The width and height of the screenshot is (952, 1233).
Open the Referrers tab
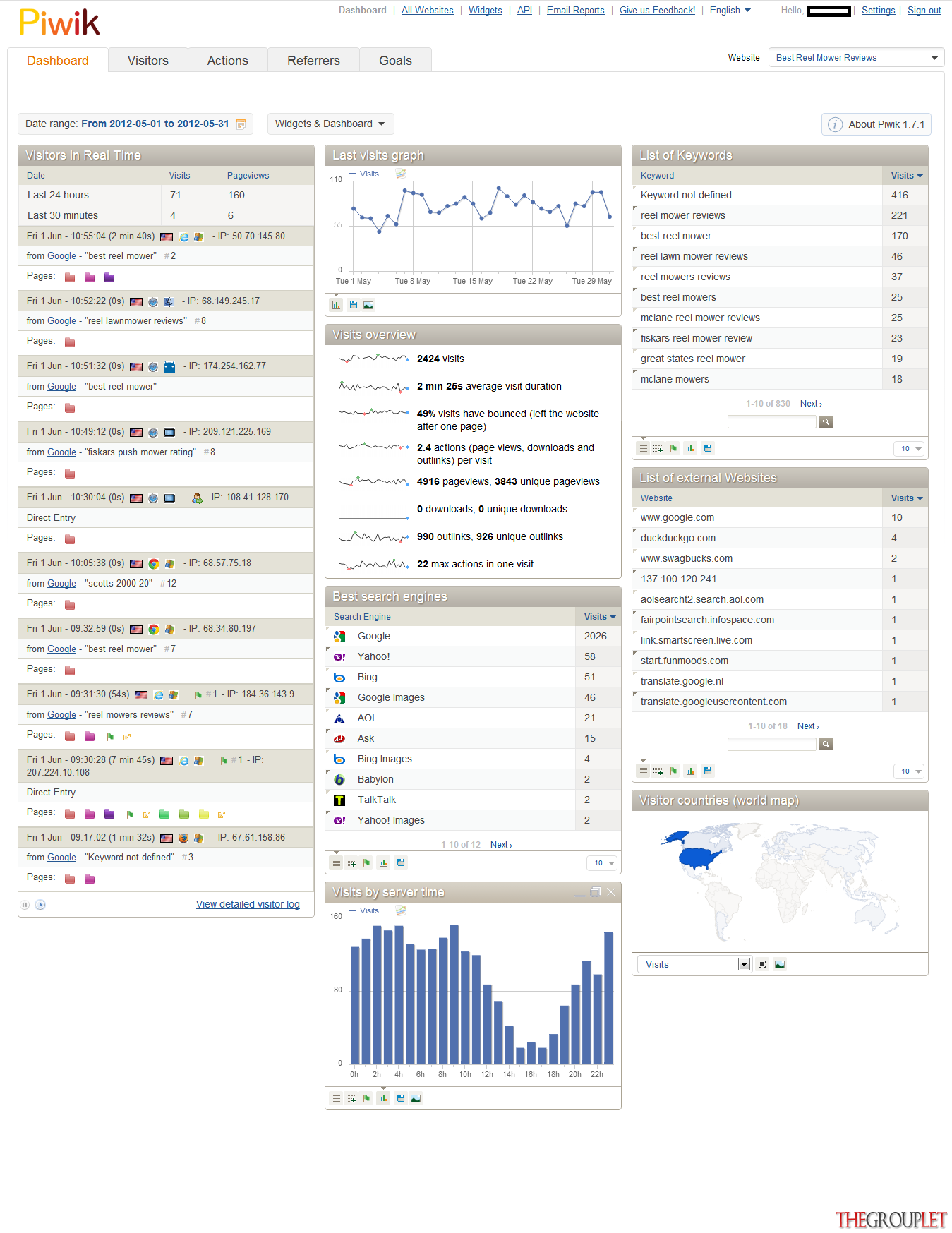pos(313,61)
